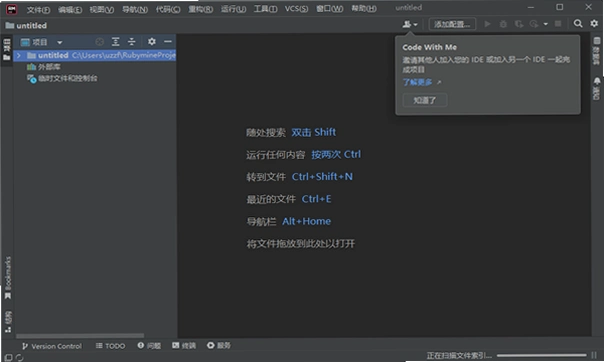The image size is (604, 362).
Task: Open the TODO tool tab
Action: click(x=110, y=346)
